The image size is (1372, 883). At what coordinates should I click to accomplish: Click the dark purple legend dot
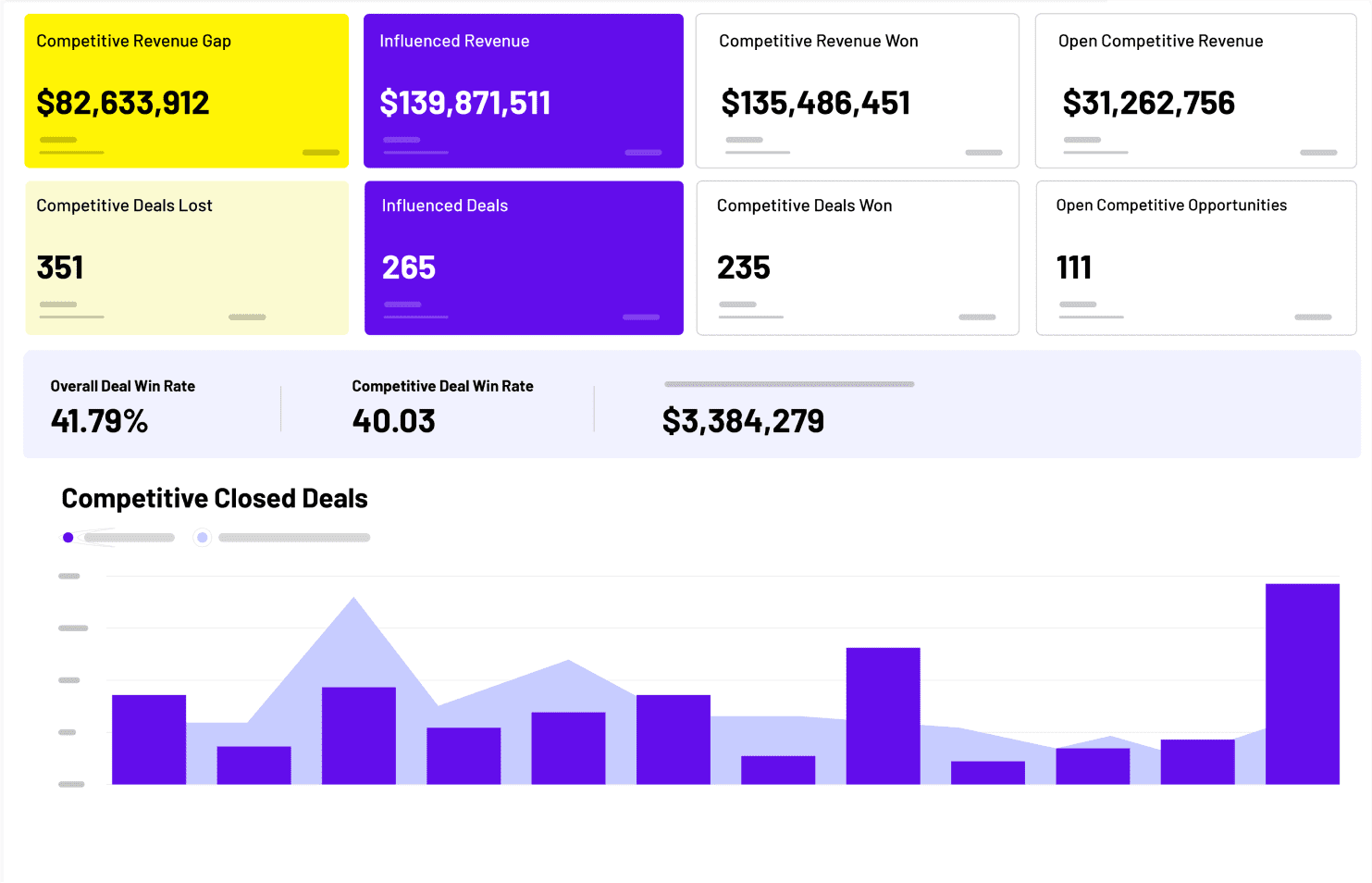pyautogui.click(x=68, y=538)
